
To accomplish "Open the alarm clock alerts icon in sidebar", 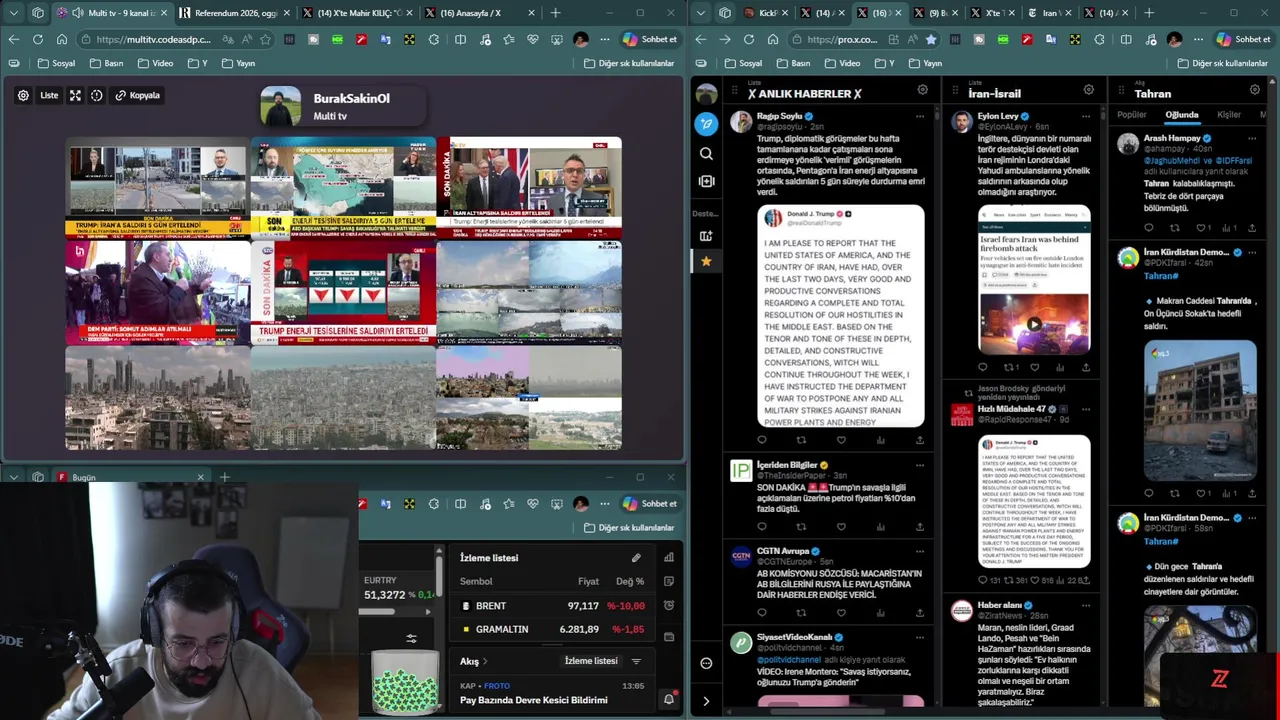I will point(669,605).
